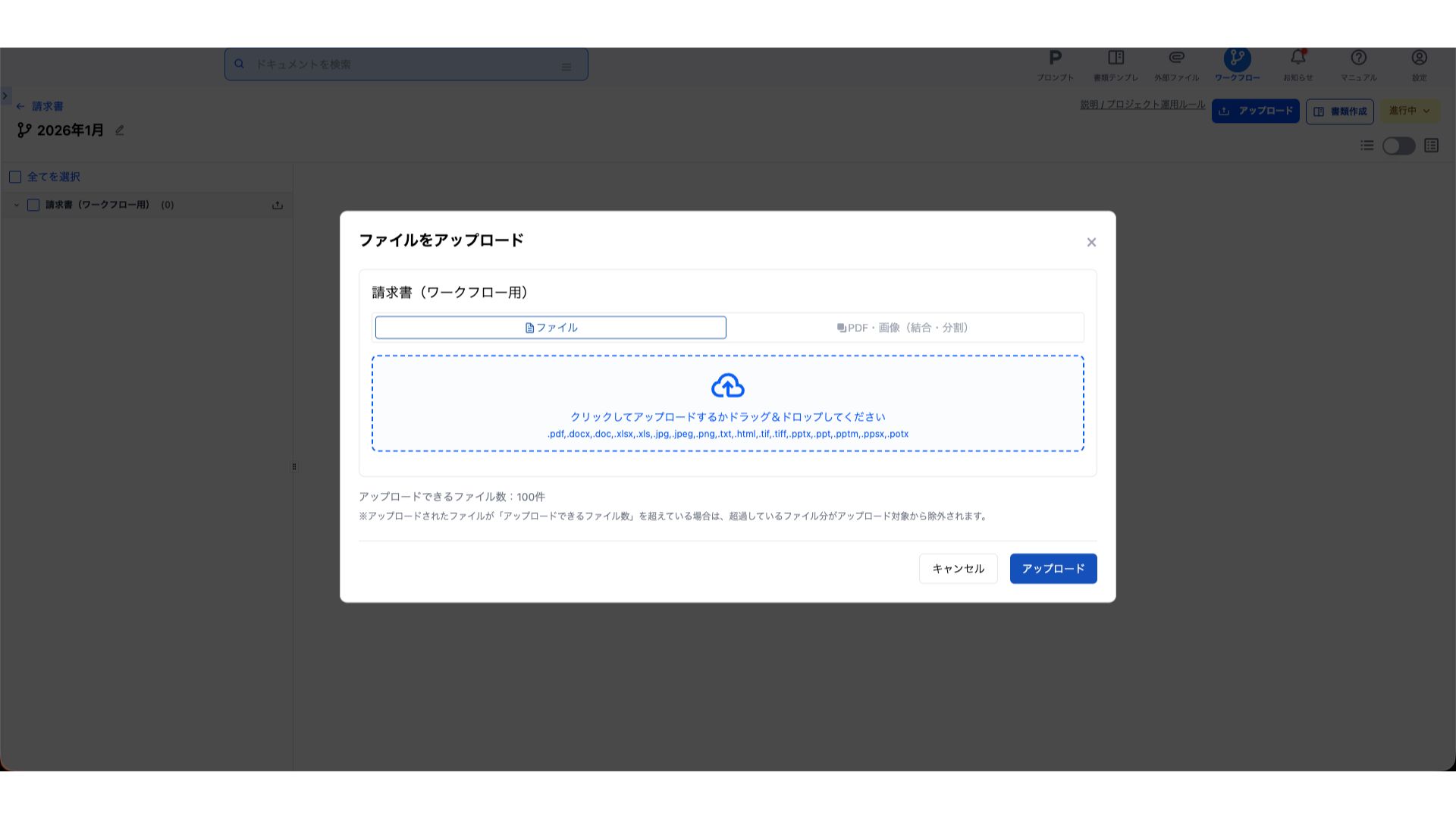Check the 請求書（ワークフロー用）checkbox
The height and width of the screenshot is (819, 1456).
click(33, 206)
